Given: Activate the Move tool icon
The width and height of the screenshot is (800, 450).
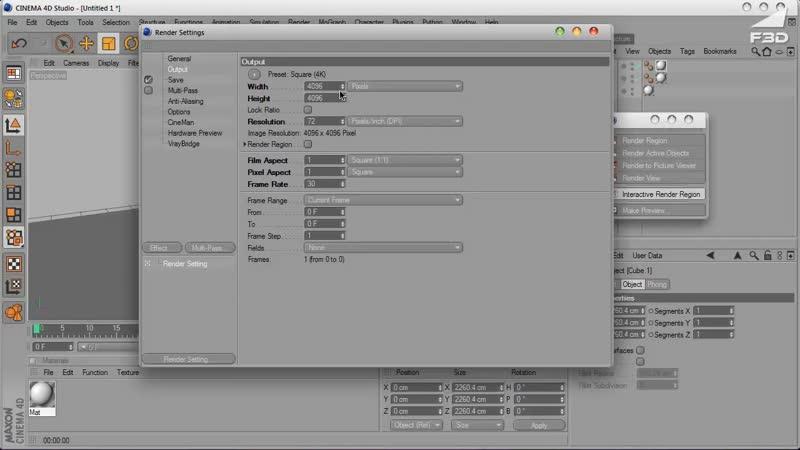Looking at the screenshot, I should 86,43.
